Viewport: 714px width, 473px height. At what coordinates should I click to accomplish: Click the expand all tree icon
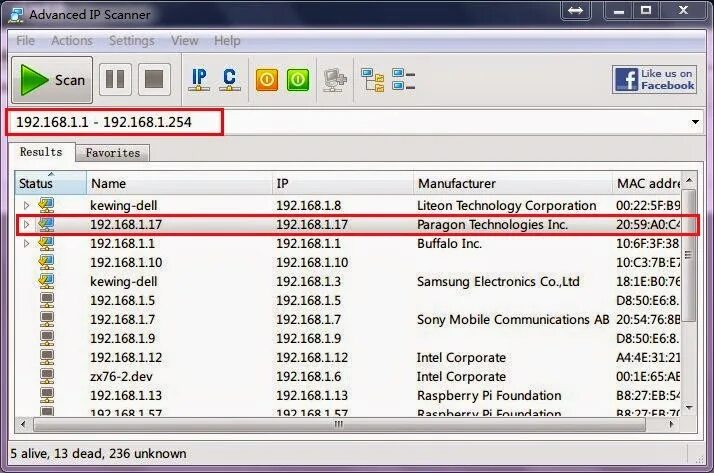[372, 80]
